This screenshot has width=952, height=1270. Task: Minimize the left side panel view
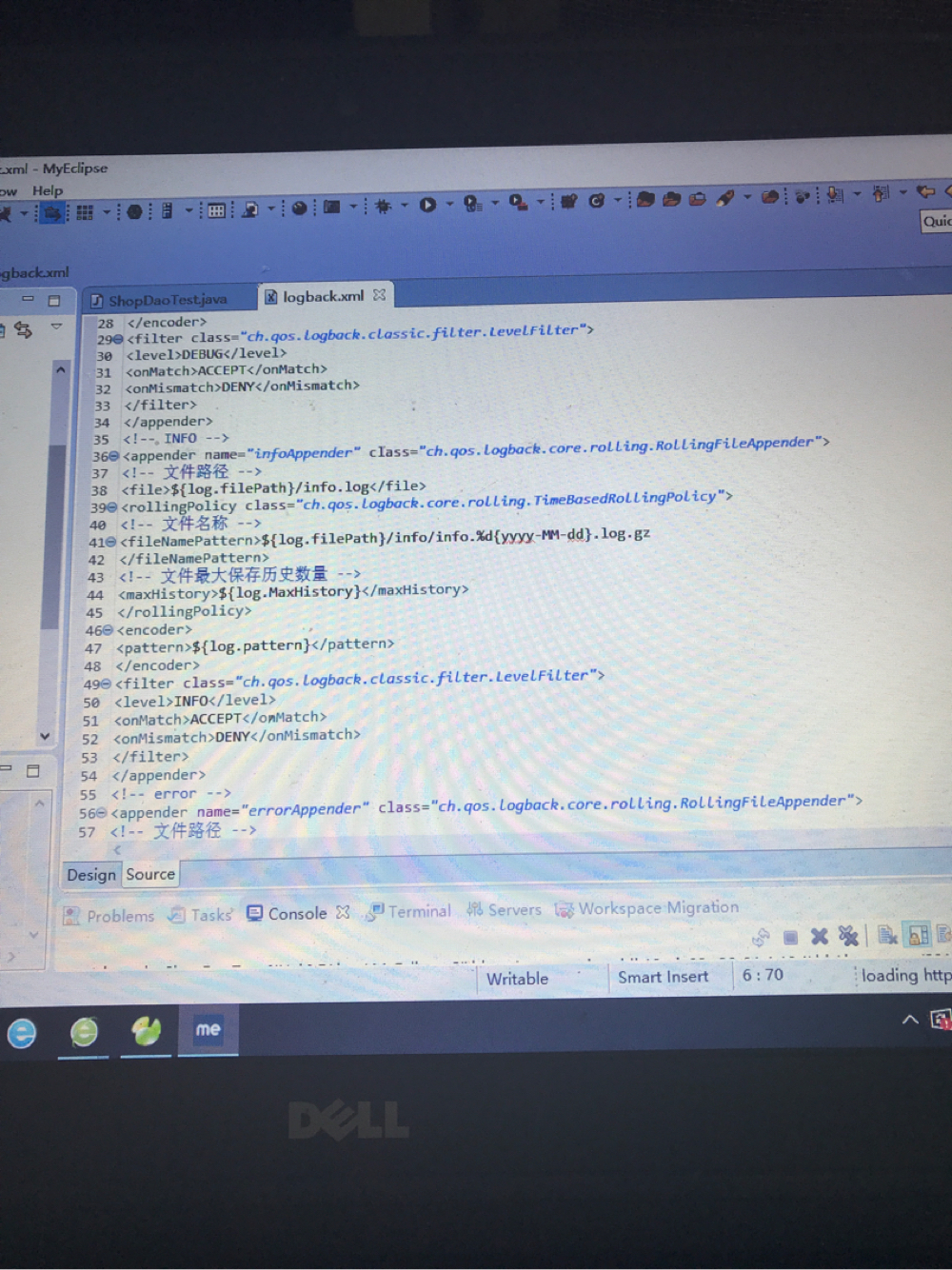28,300
